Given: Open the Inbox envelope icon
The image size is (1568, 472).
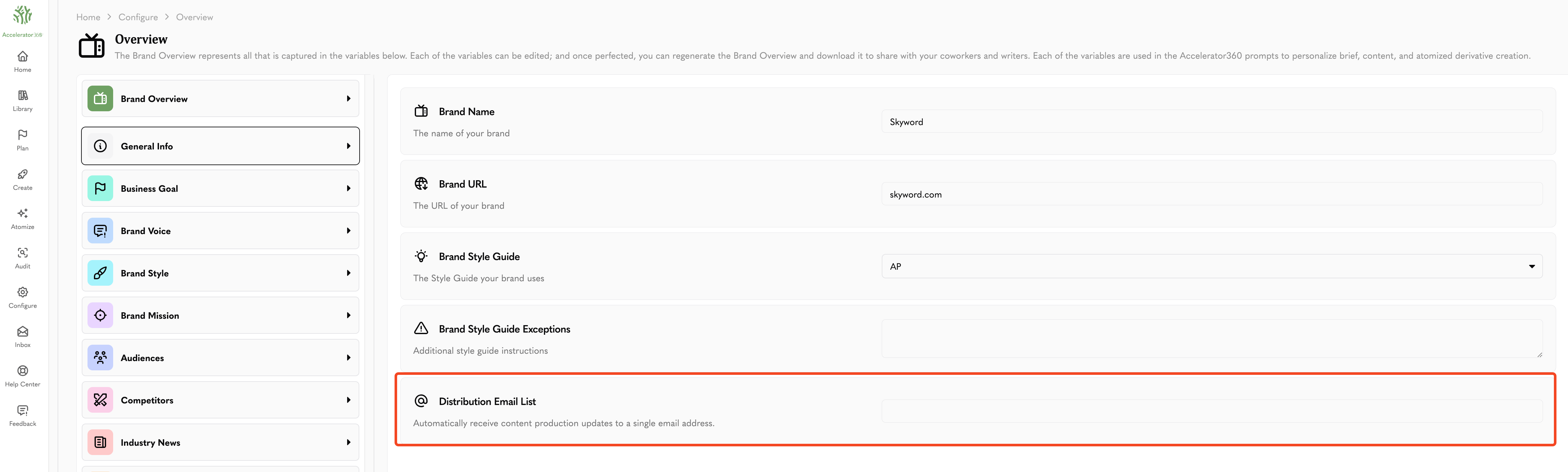Looking at the screenshot, I should point(22,331).
